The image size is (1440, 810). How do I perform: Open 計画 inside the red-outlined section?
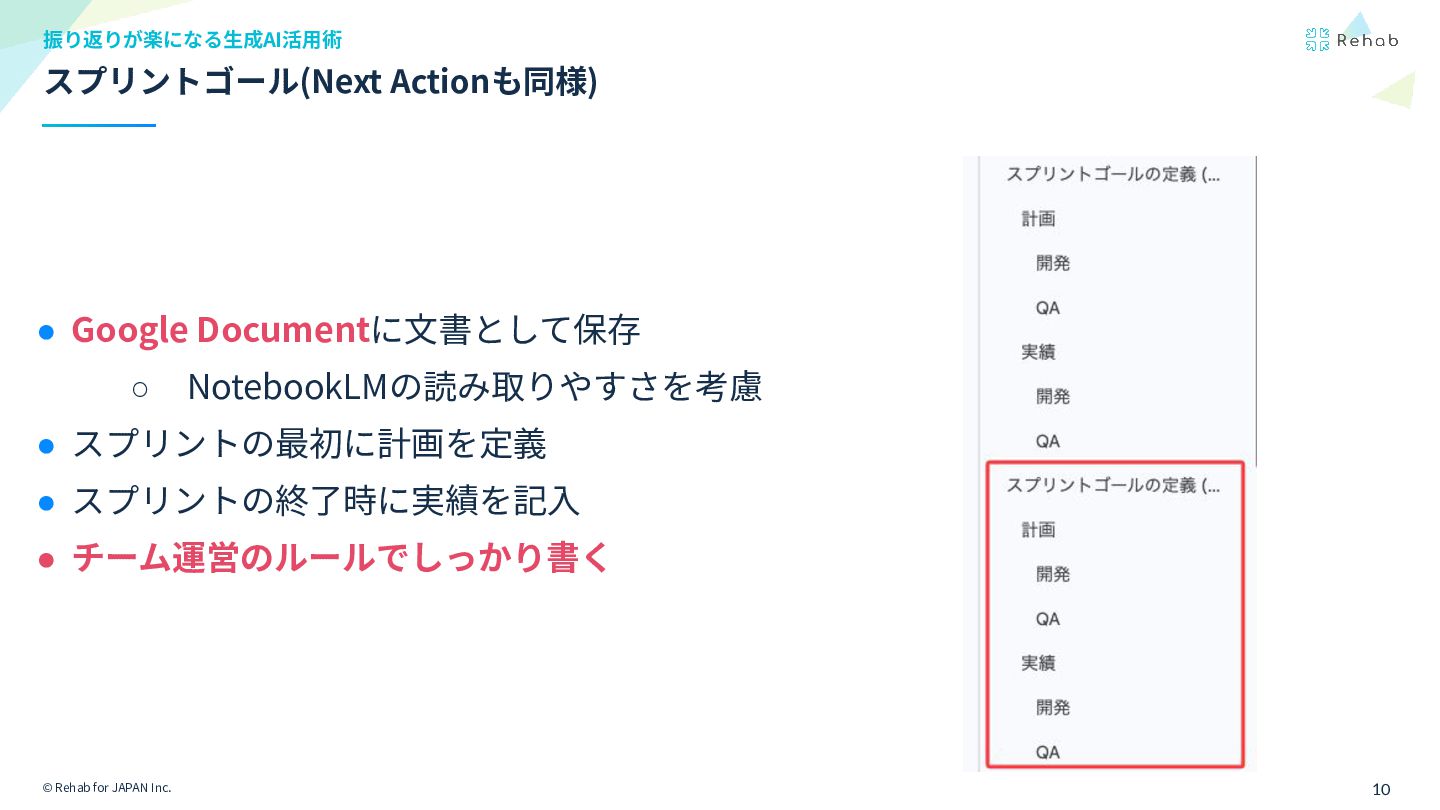tap(1038, 530)
